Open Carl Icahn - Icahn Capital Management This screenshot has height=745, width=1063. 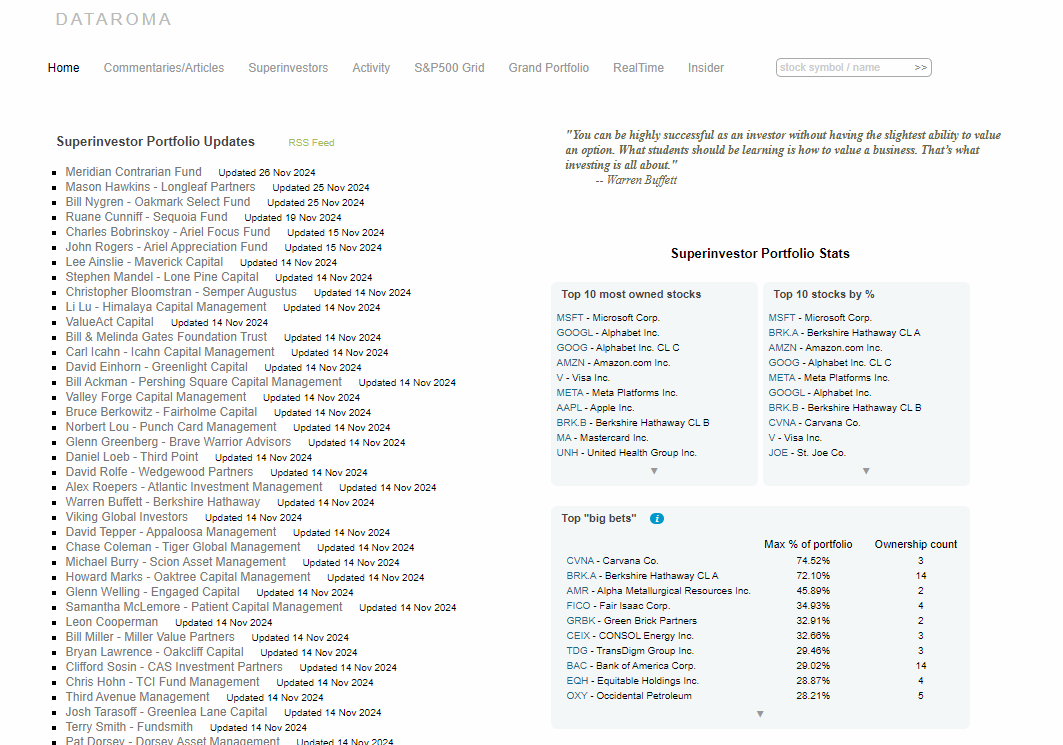(x=170, y=352)
